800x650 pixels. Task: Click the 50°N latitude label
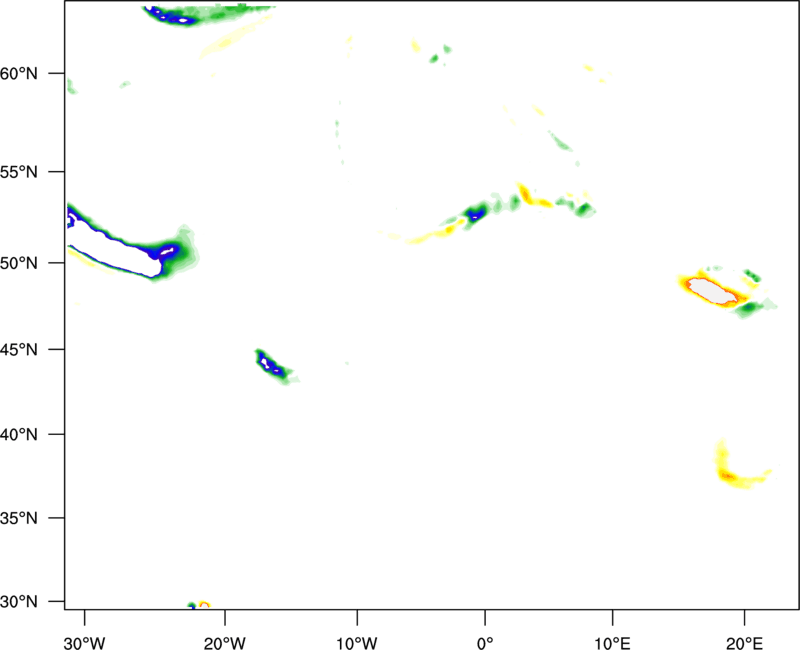[x=19, y=263]
